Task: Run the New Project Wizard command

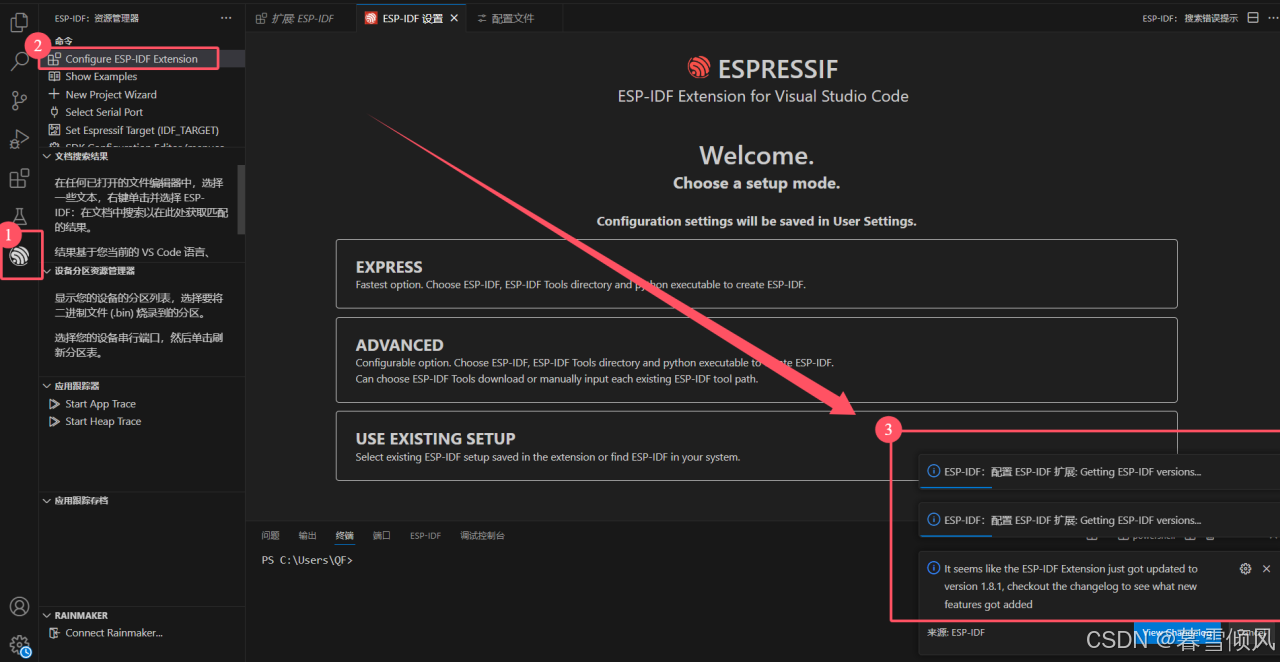Action: 111,95
